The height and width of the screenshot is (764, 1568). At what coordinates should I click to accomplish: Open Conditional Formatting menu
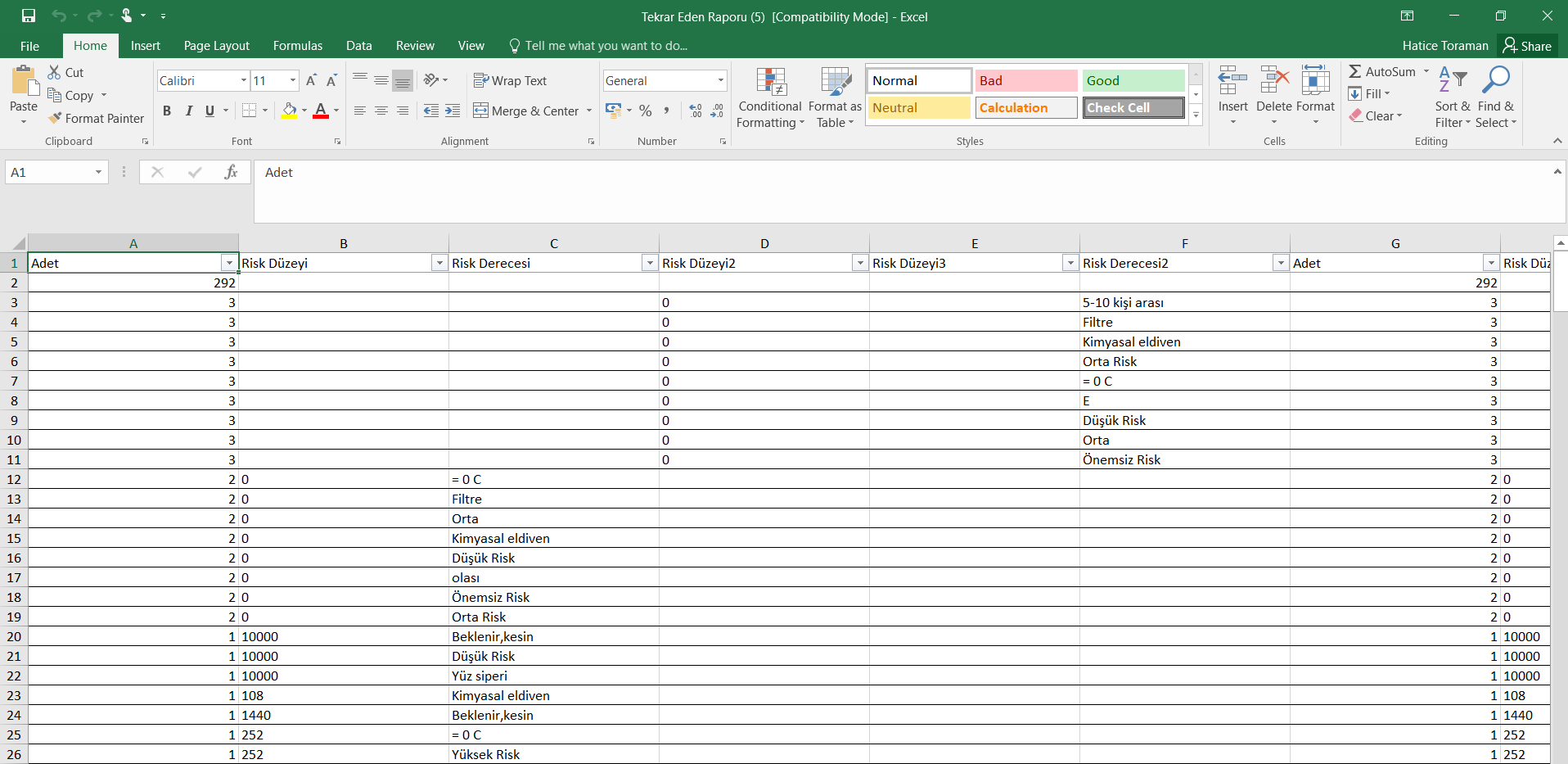pyautogui.click(x=770, y=98)
